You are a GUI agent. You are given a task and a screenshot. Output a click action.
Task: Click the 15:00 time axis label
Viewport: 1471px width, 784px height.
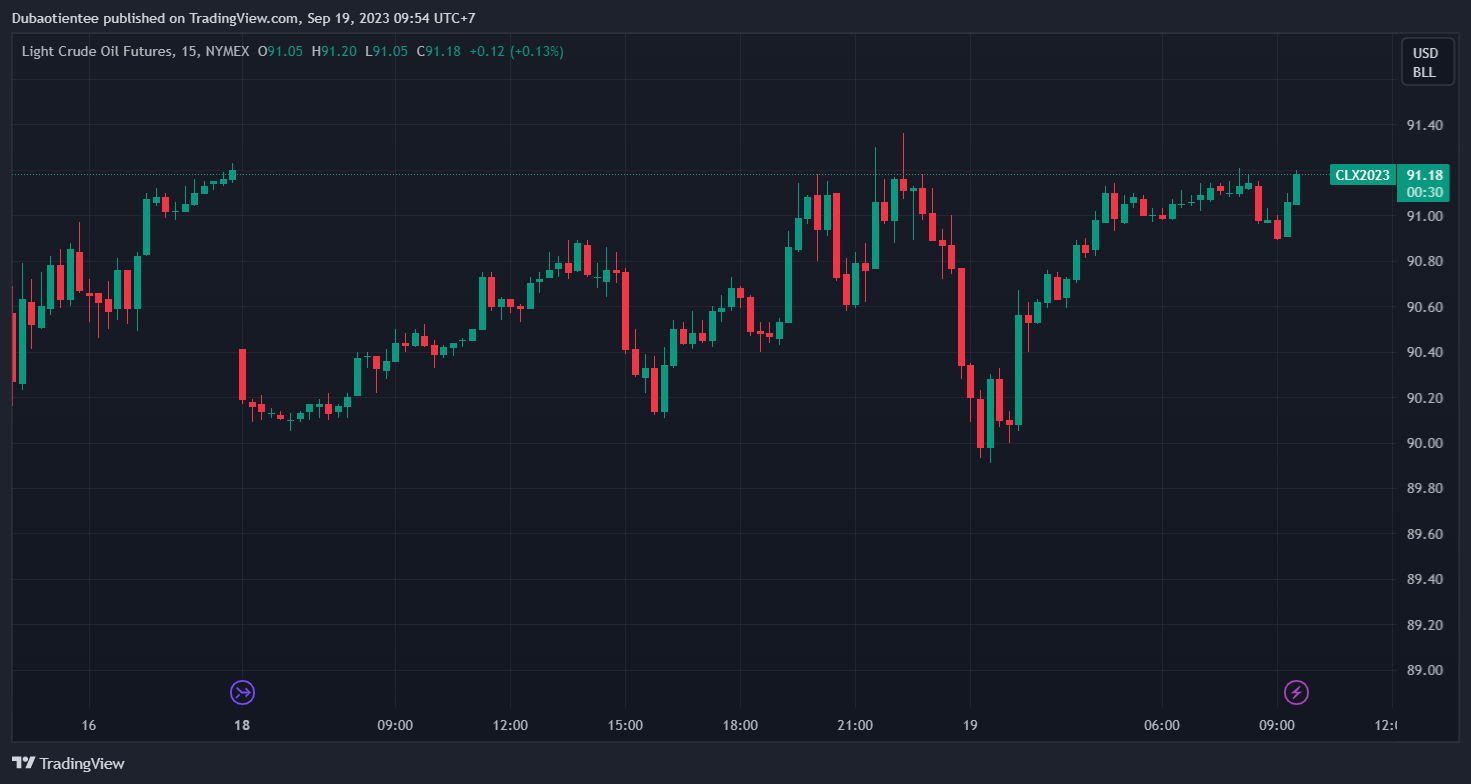coord(625,725)
